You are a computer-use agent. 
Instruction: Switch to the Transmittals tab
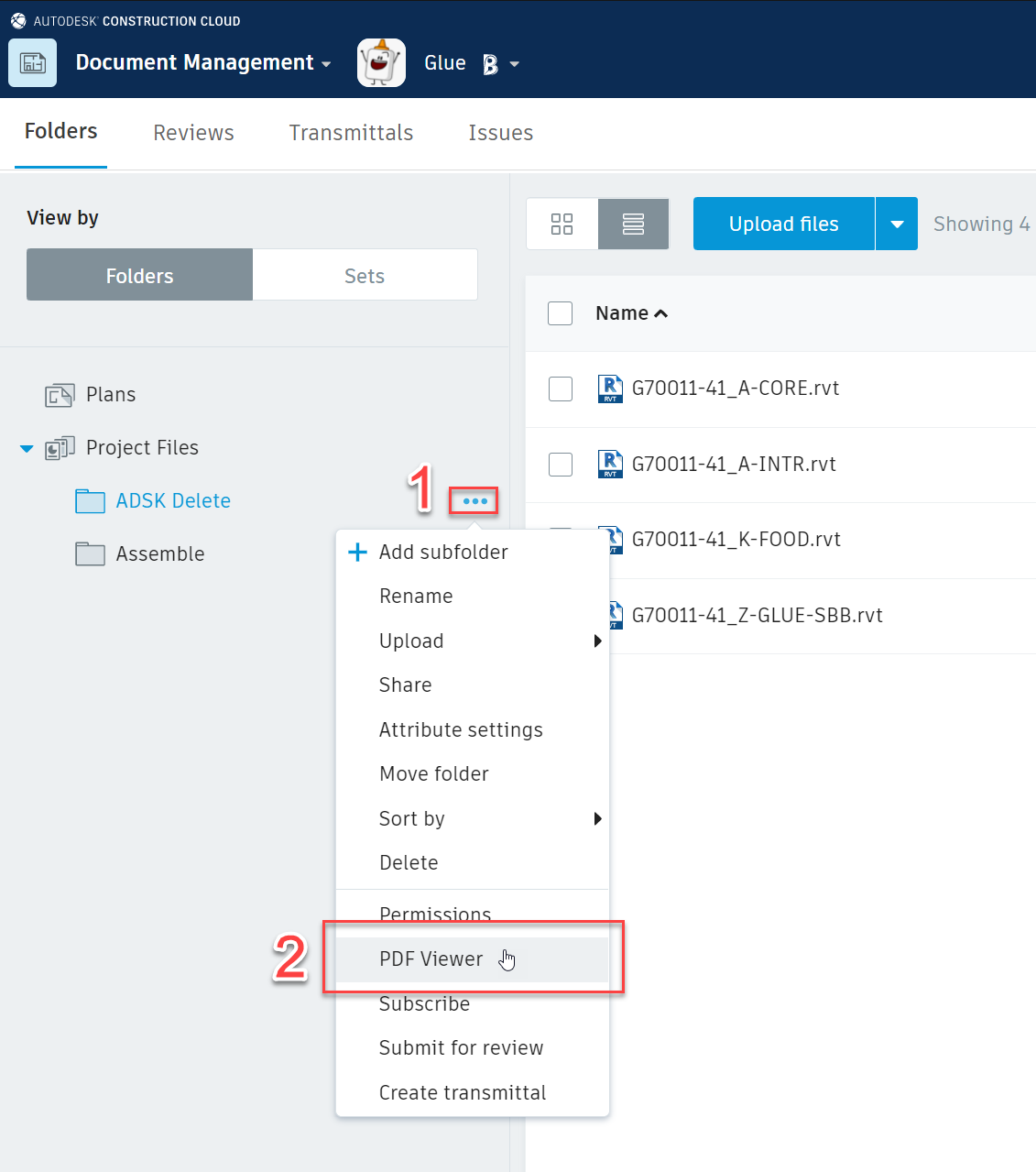click(351, 133)
